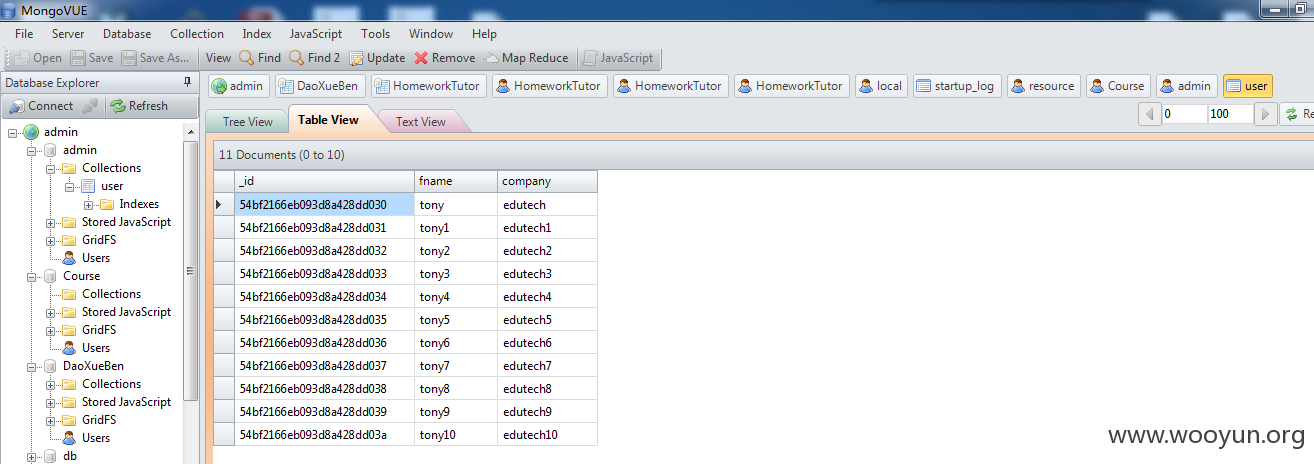Click the Update documents tool
This screenshot has width=1314, height=464.
tap(377, 58)
